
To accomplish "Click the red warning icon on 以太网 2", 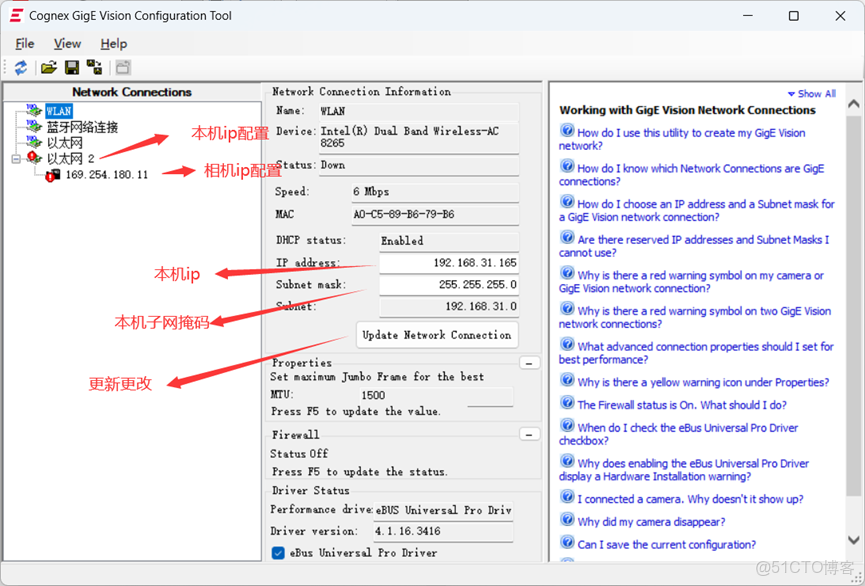I will pos(30,156).
